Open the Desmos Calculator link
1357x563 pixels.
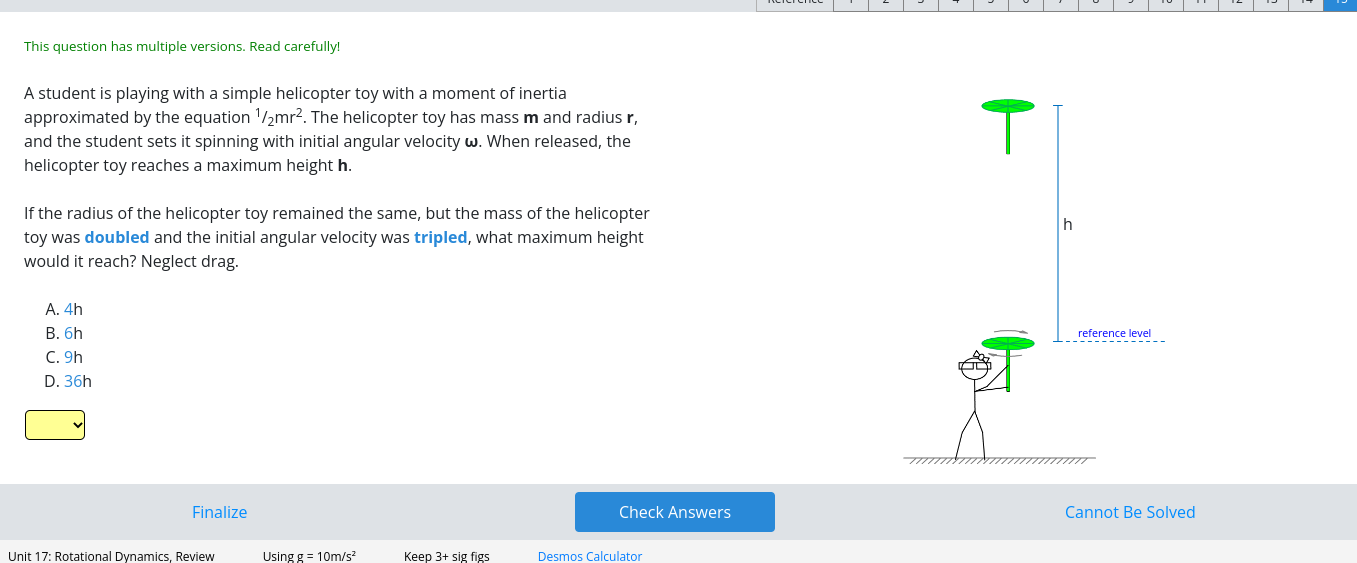tap(590, 556)
